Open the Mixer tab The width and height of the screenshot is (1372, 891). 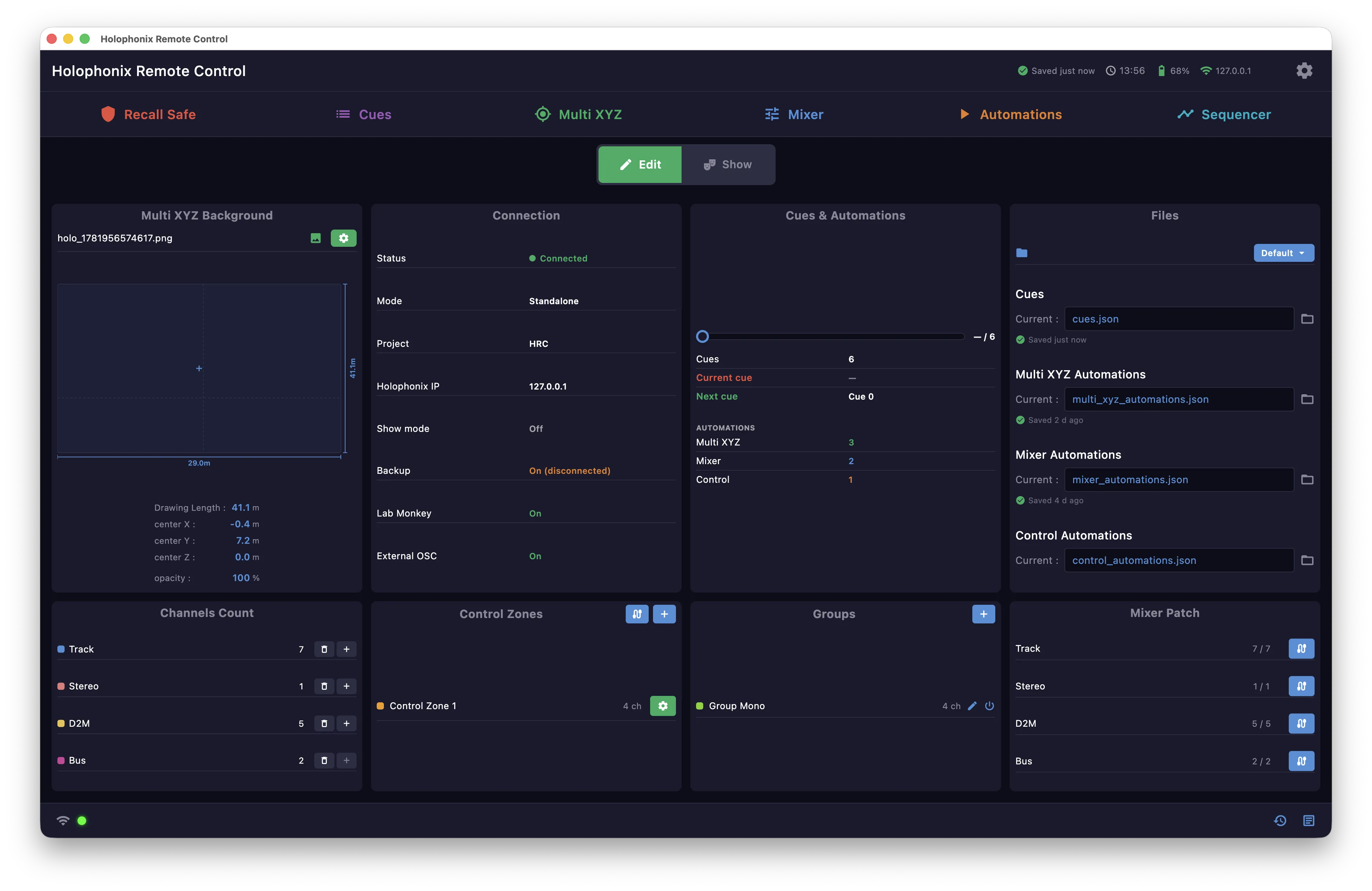pos(794,114)
